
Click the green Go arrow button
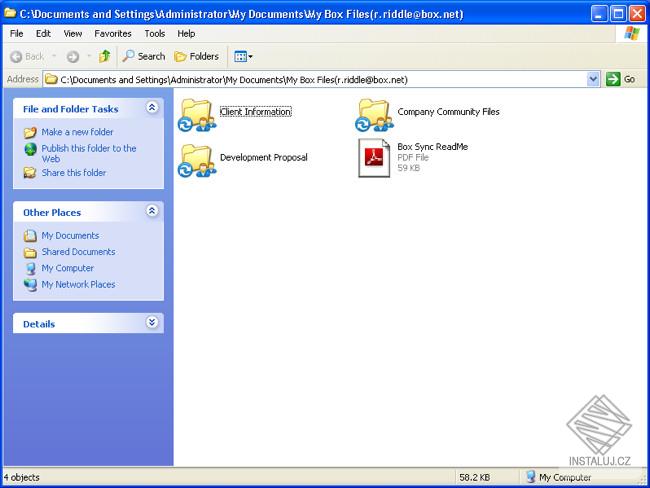[x=613, y=79]
